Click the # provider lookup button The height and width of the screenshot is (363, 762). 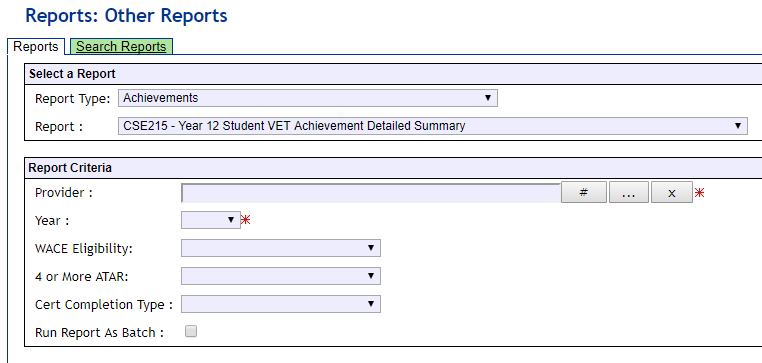(584, 192)
